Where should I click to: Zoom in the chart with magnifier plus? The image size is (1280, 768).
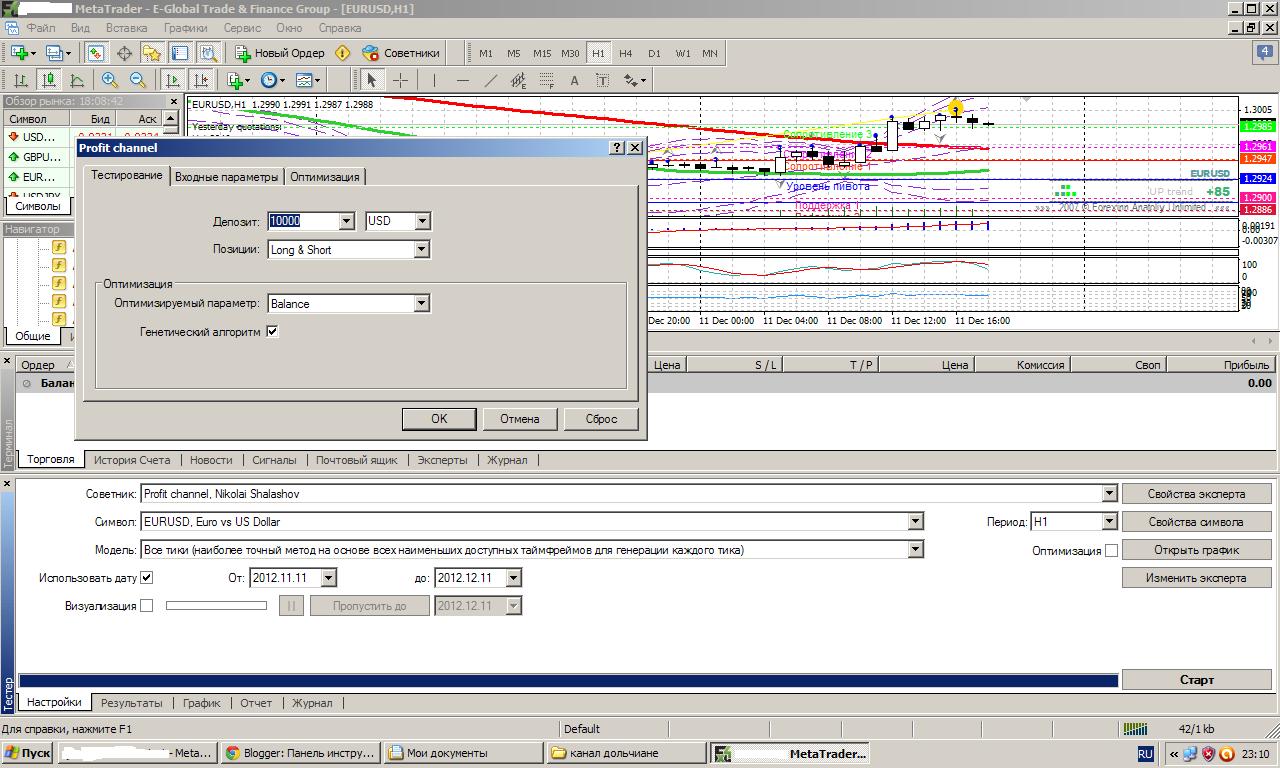(109, 80)
